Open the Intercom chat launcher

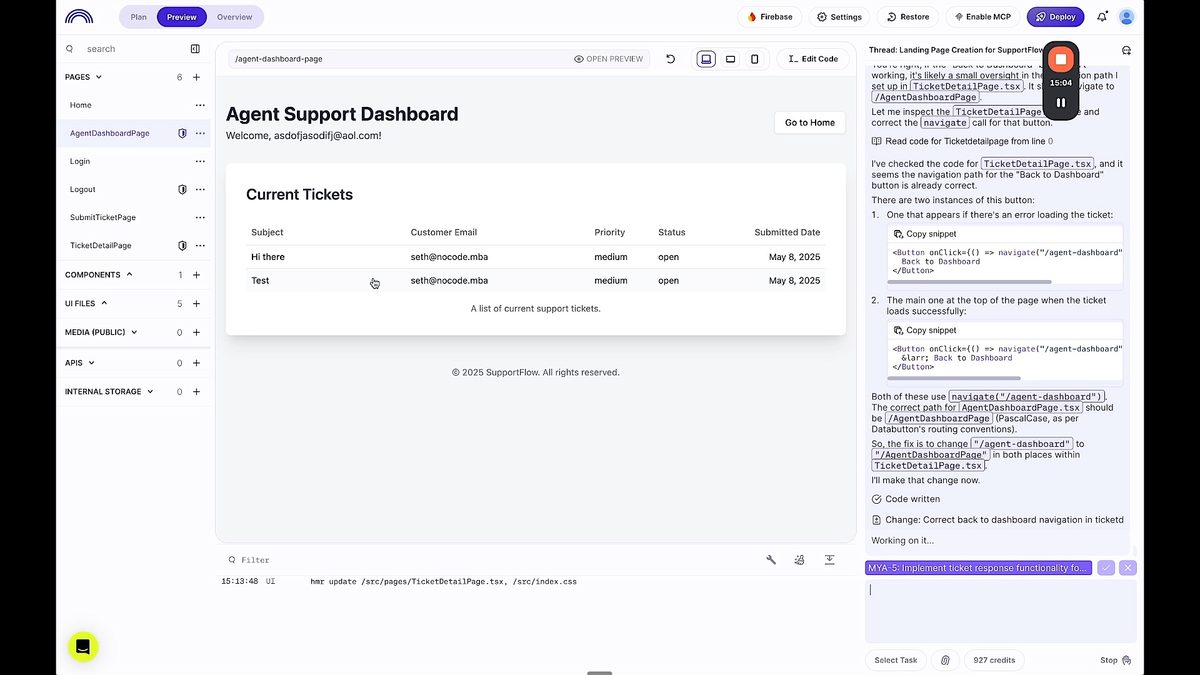(x=83, y=647)
